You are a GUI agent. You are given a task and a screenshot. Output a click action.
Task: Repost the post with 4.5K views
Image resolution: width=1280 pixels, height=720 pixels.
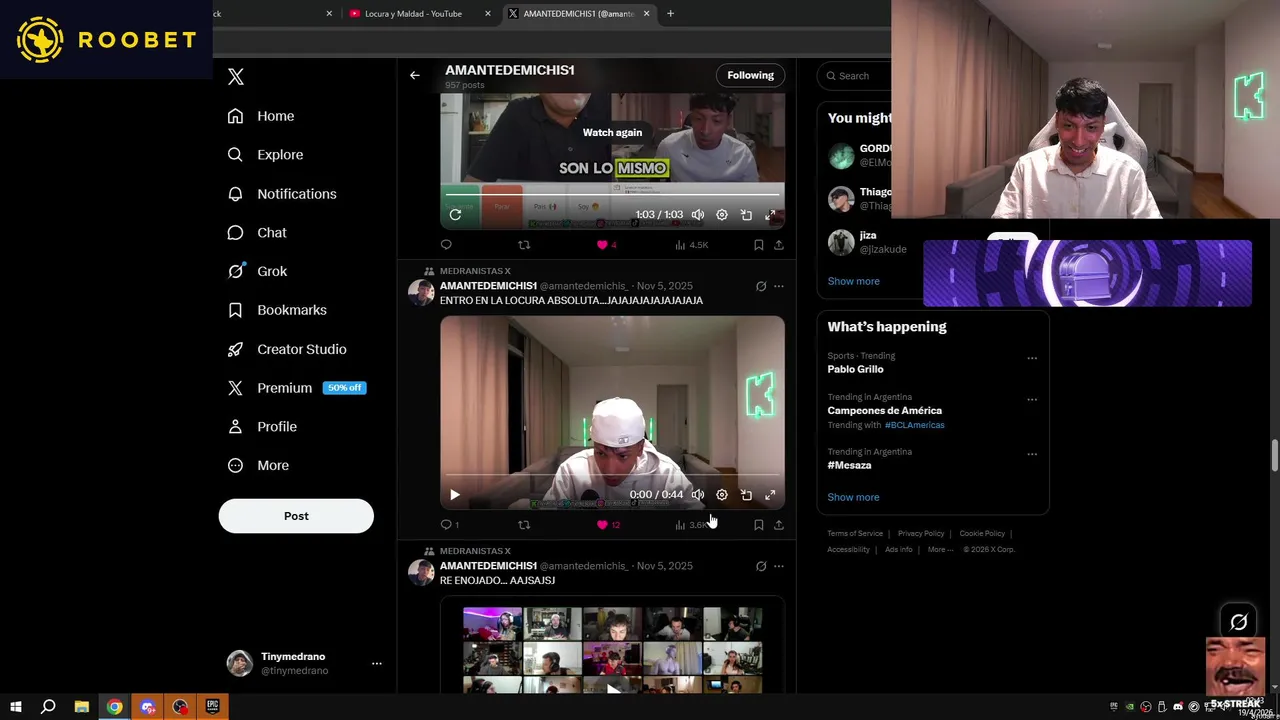point(524,245)
